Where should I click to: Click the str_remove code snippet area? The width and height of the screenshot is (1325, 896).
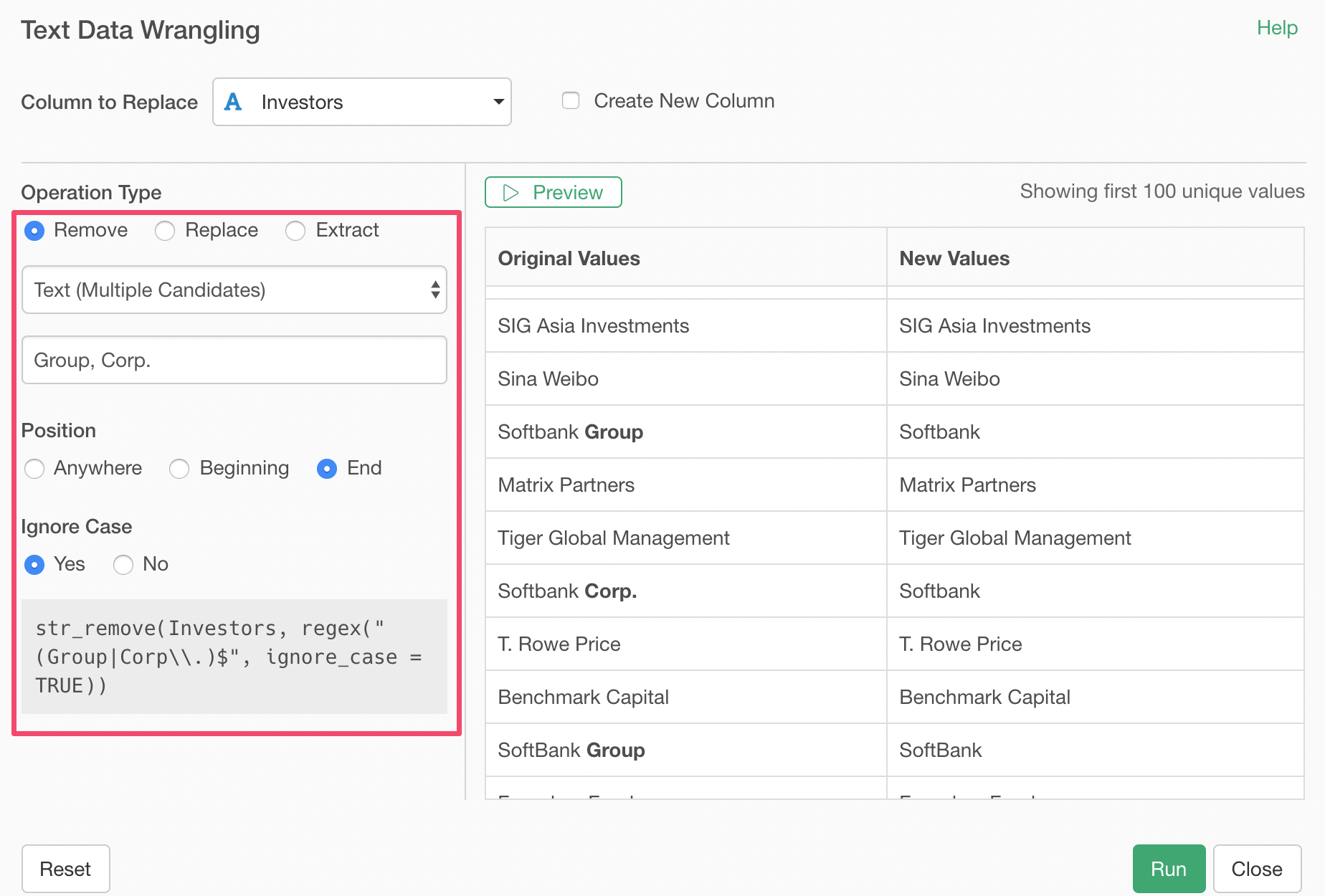point(234,657)
